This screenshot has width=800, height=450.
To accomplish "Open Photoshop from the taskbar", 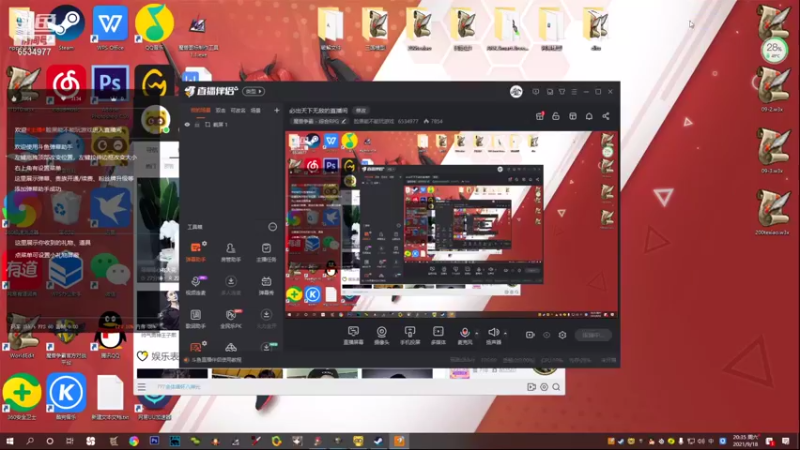I will click(x=154, y=441).
